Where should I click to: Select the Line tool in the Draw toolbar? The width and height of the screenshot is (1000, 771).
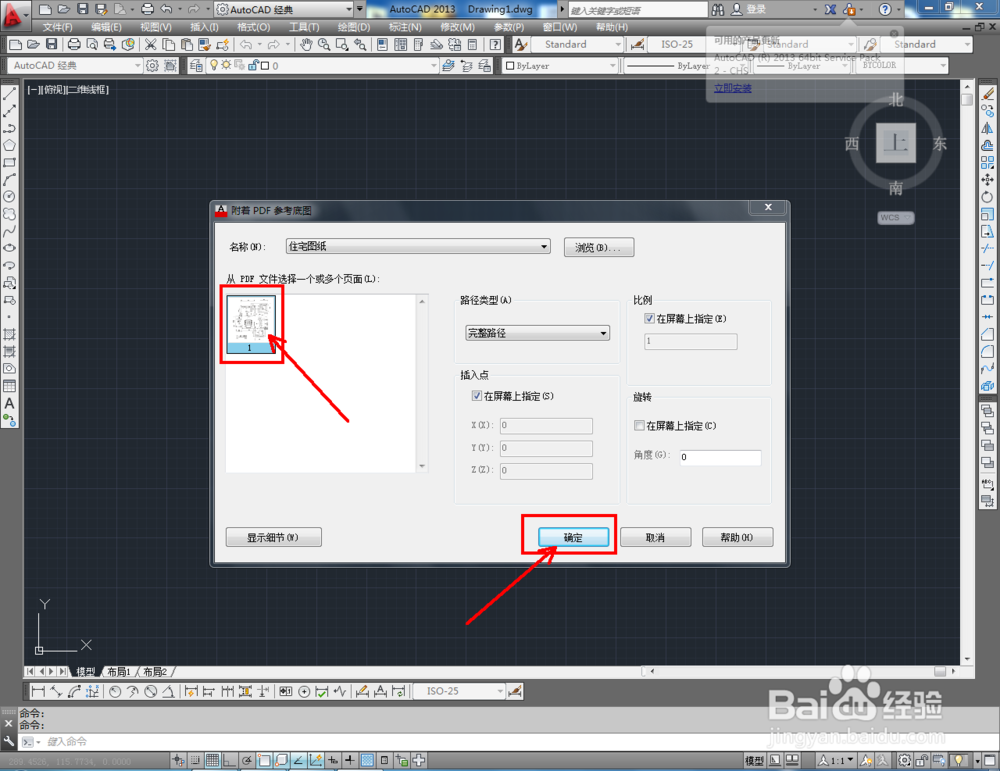9,93
